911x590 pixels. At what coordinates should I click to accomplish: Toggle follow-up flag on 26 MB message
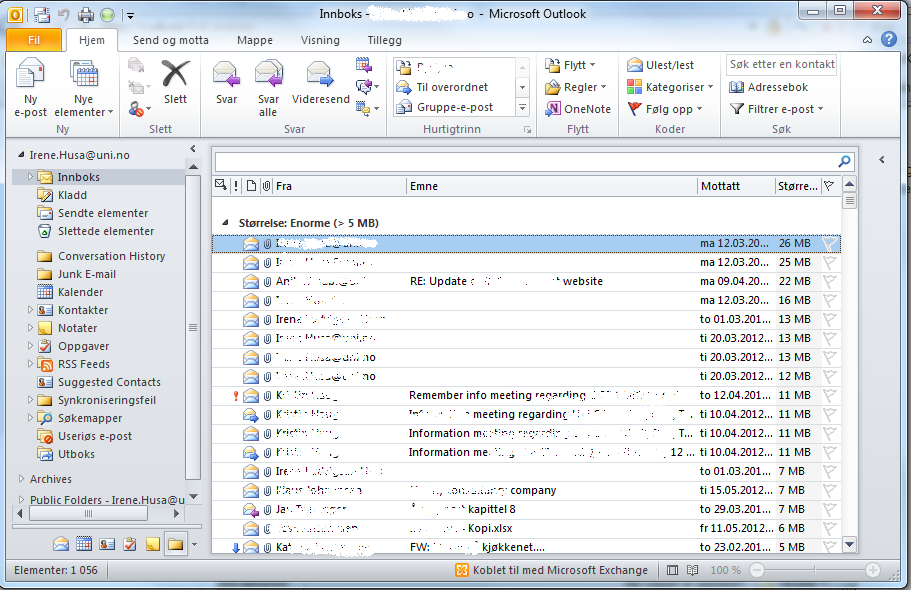coord(829,243)
